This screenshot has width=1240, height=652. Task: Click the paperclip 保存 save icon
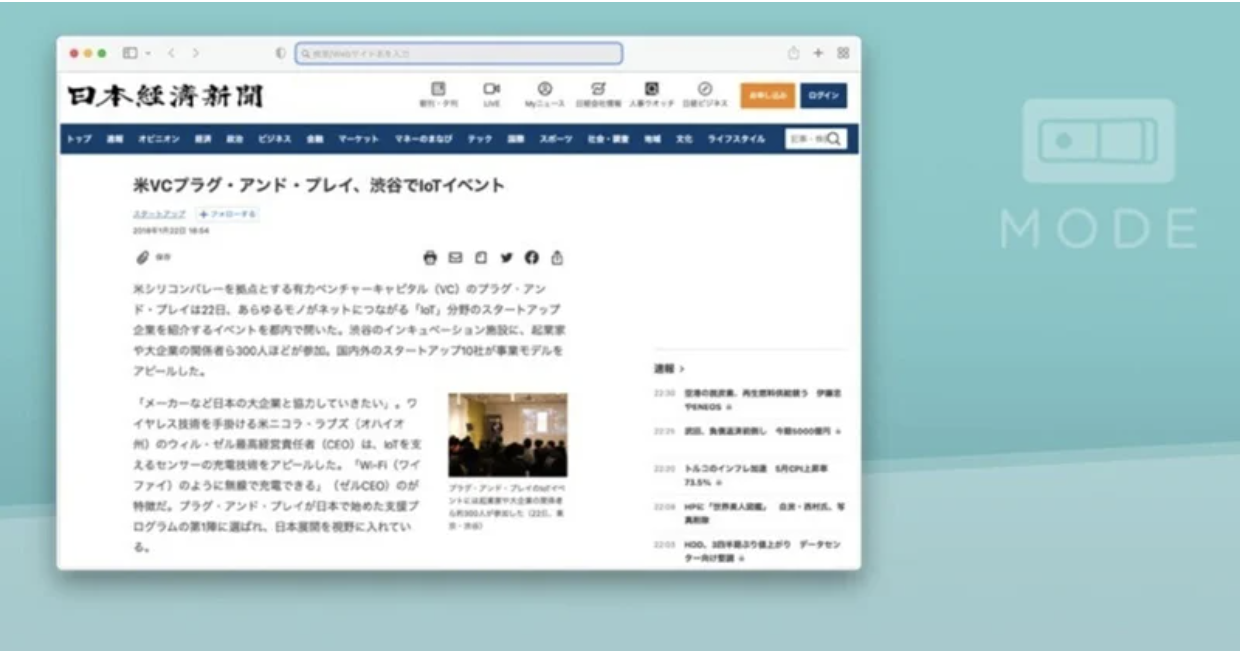coord(142,258)
